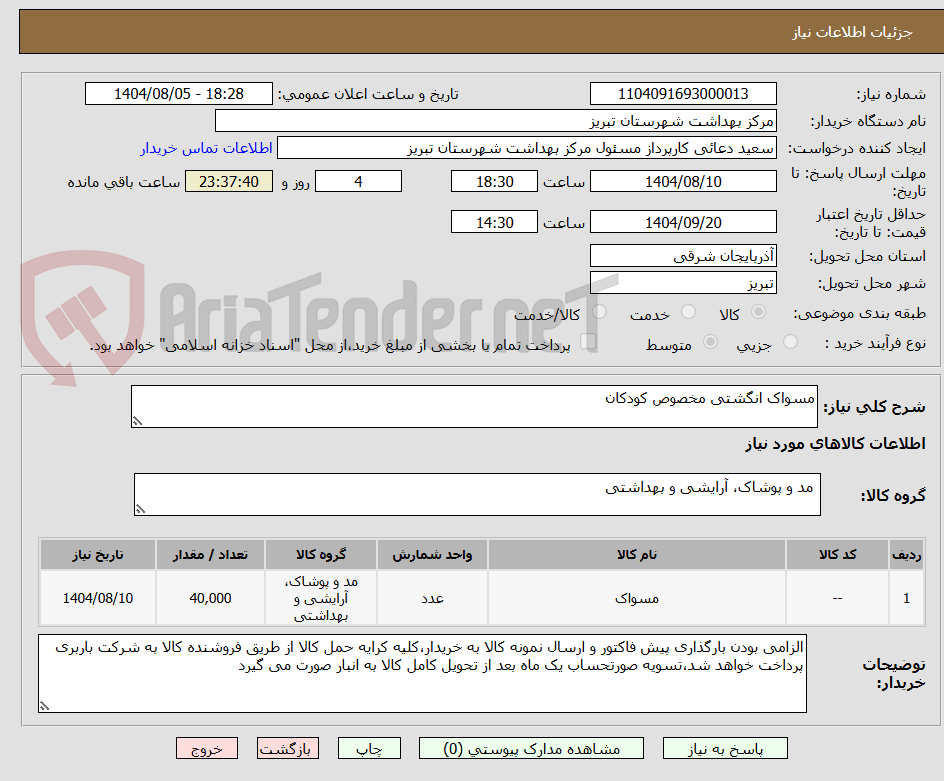Click the استان محل تحویل field

pyautogui.click(x=683, y=256)
